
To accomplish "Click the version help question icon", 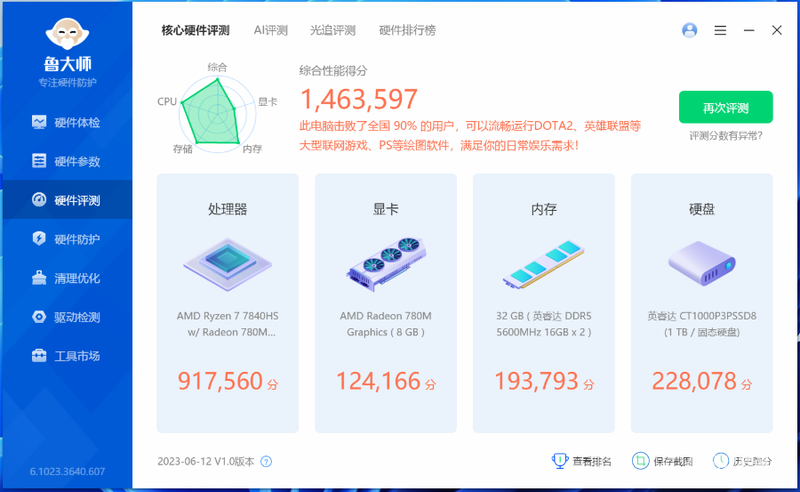I will pyautogui.click(x=266, y=462).
